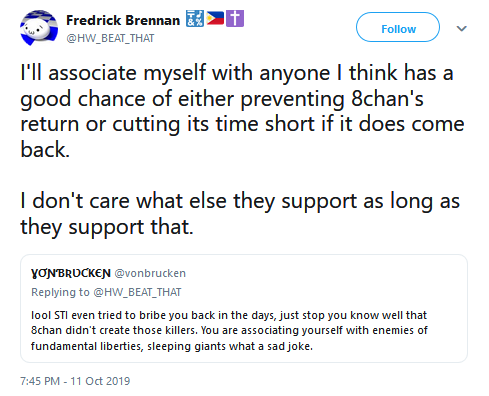The image size is (489, 396).
Task: Click Fredrick Brennan's profile avatar
Action: pyautogui.click(x=39, y=28)
